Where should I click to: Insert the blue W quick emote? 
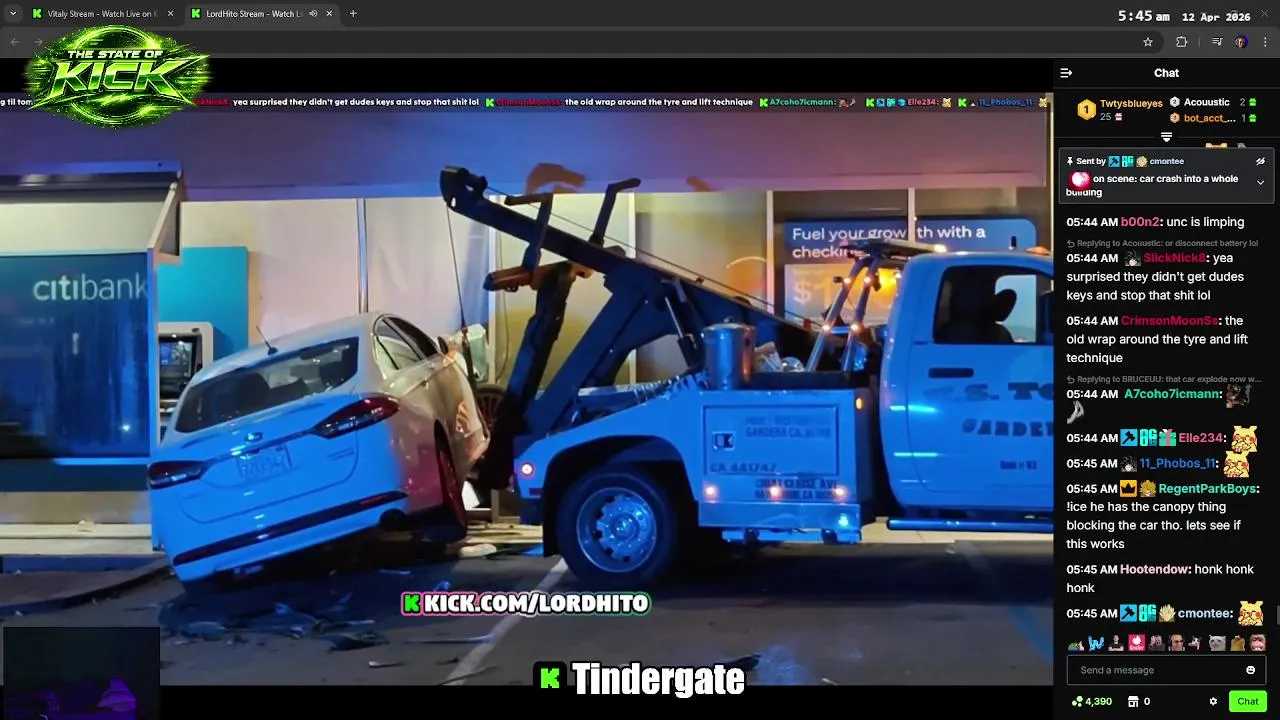[1096, 643]
